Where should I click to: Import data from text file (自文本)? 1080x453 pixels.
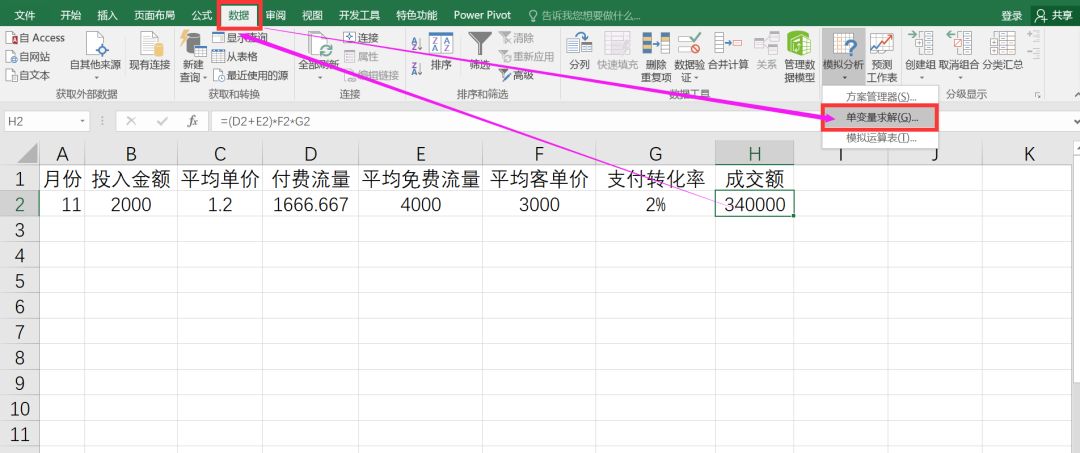(x=29, y=76)
